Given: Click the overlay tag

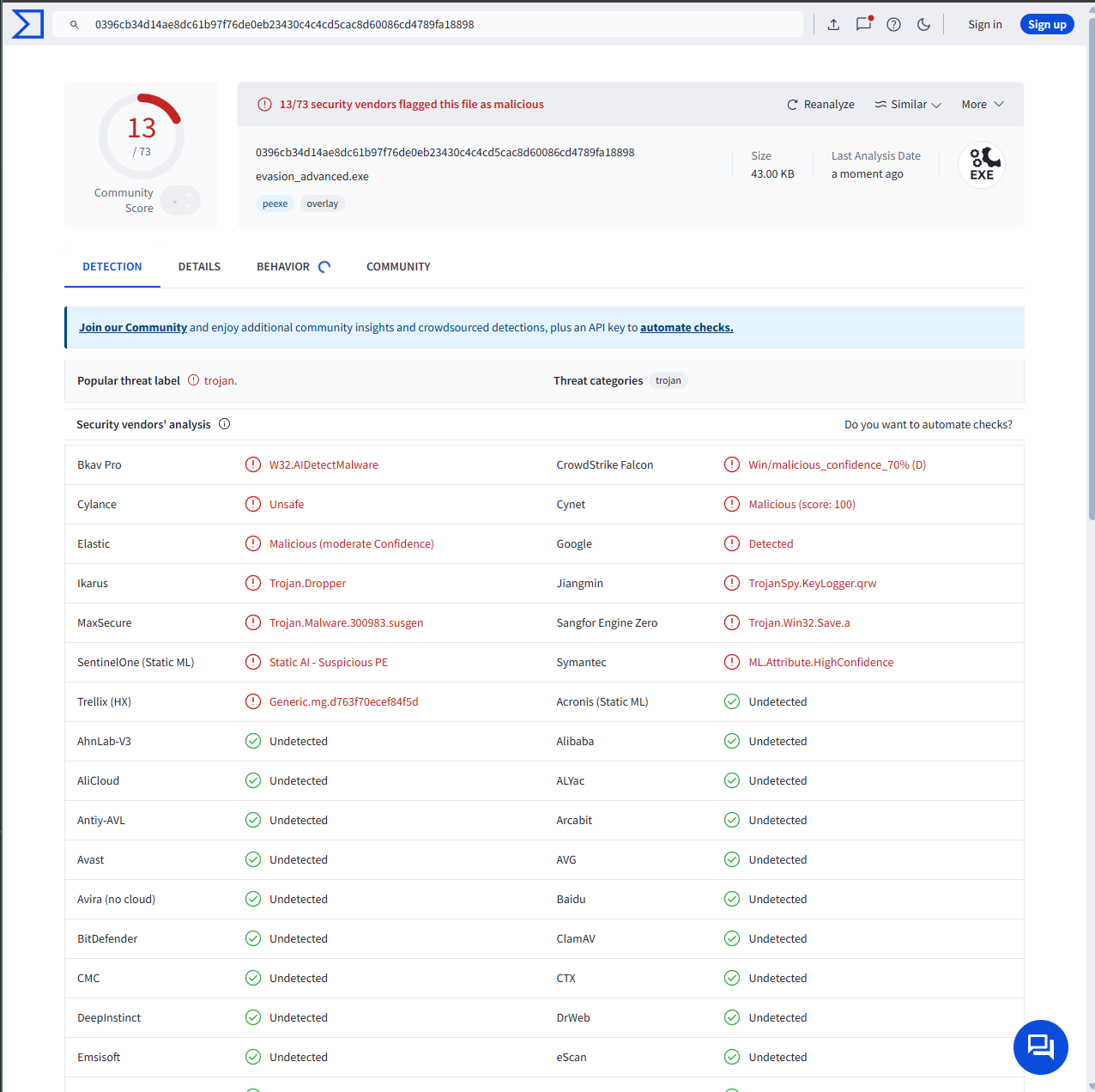Looking at the screenshot, I should (x=323, y=203).
